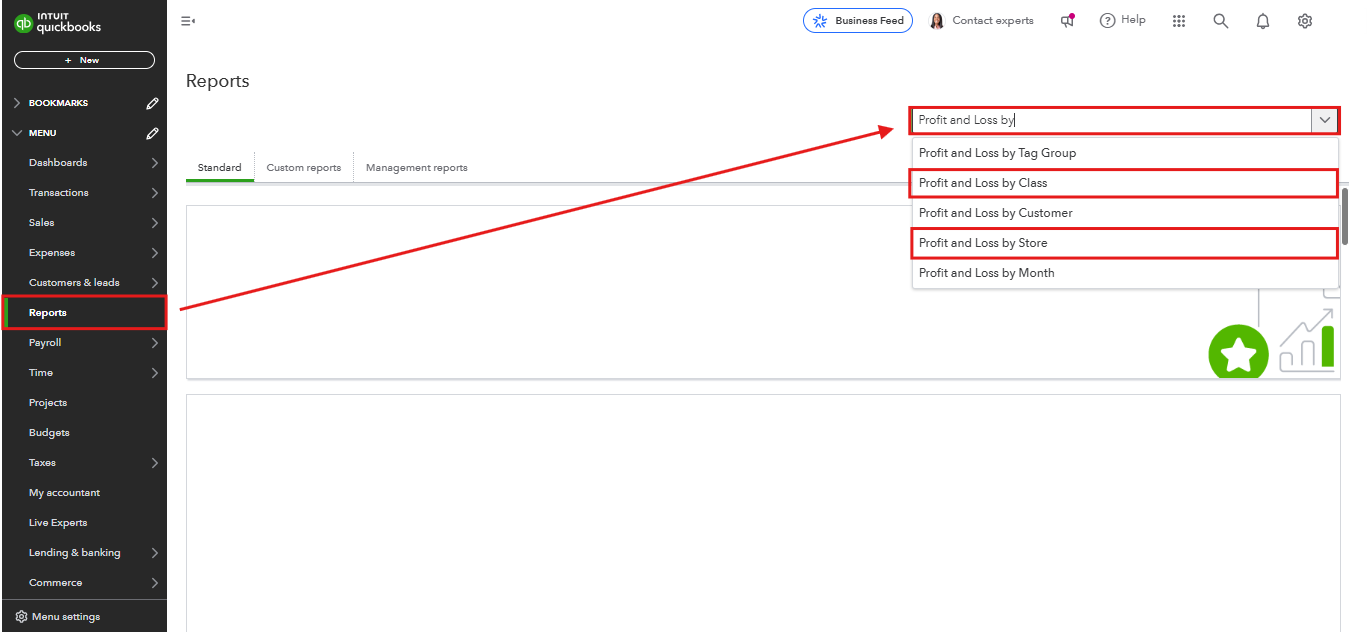This screenshot has width=1367, height=632.
Task: Expand Lending & banking submenu chevron
Action: pos(155,553)
